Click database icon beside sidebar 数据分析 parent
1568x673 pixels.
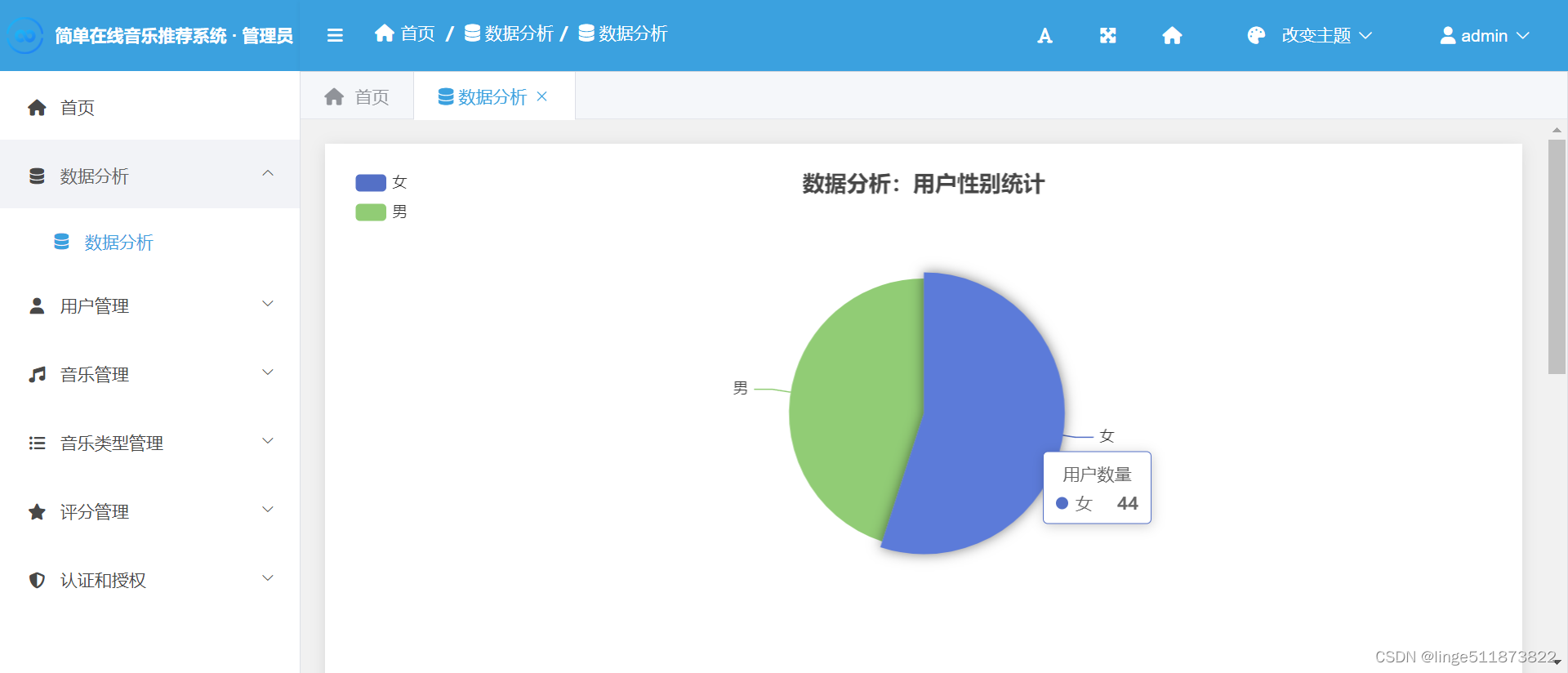pos(37,176)
